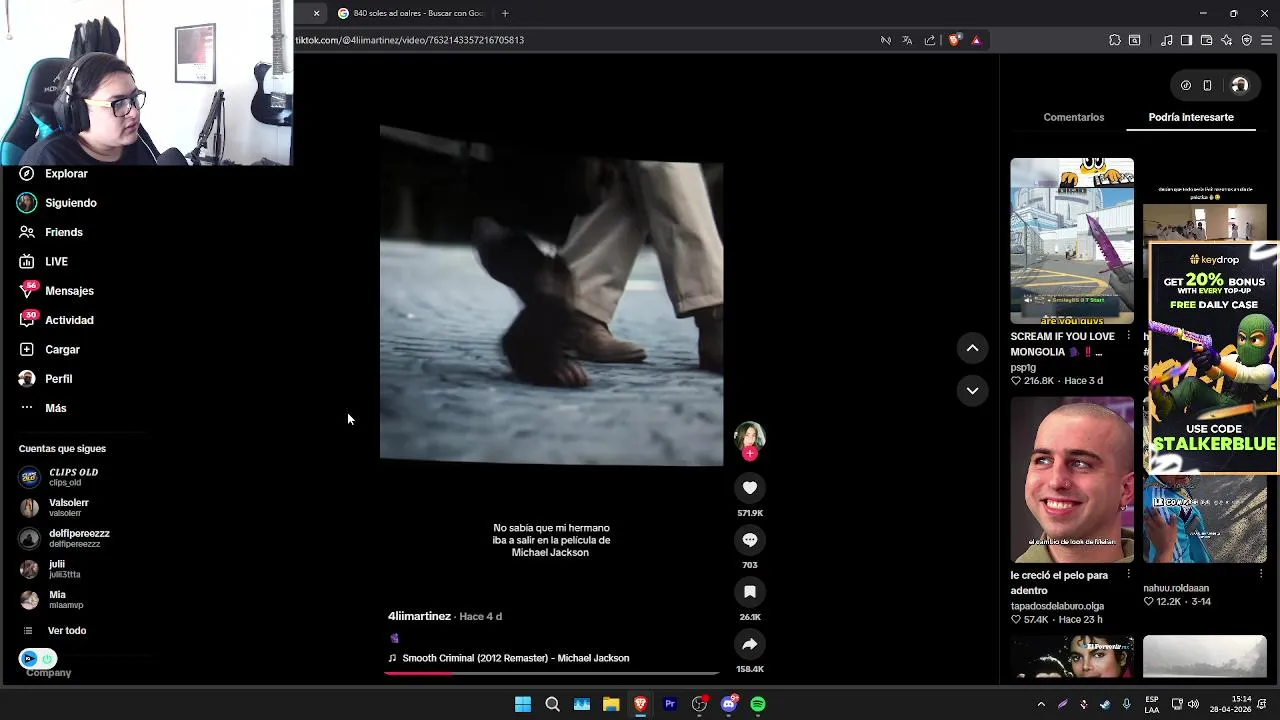Open Discord from the taskbar
1280x720 pixels.
(x=729, y=704)
